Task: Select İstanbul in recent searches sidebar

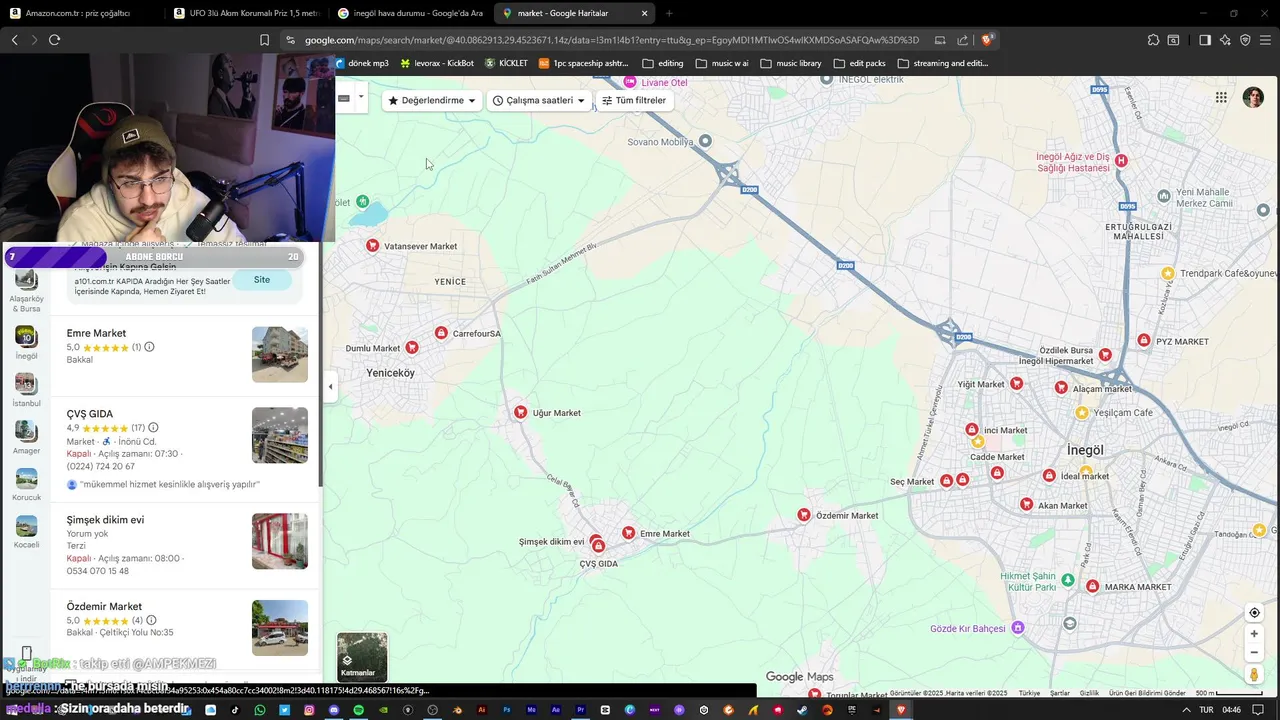Action: click(26, 389)
